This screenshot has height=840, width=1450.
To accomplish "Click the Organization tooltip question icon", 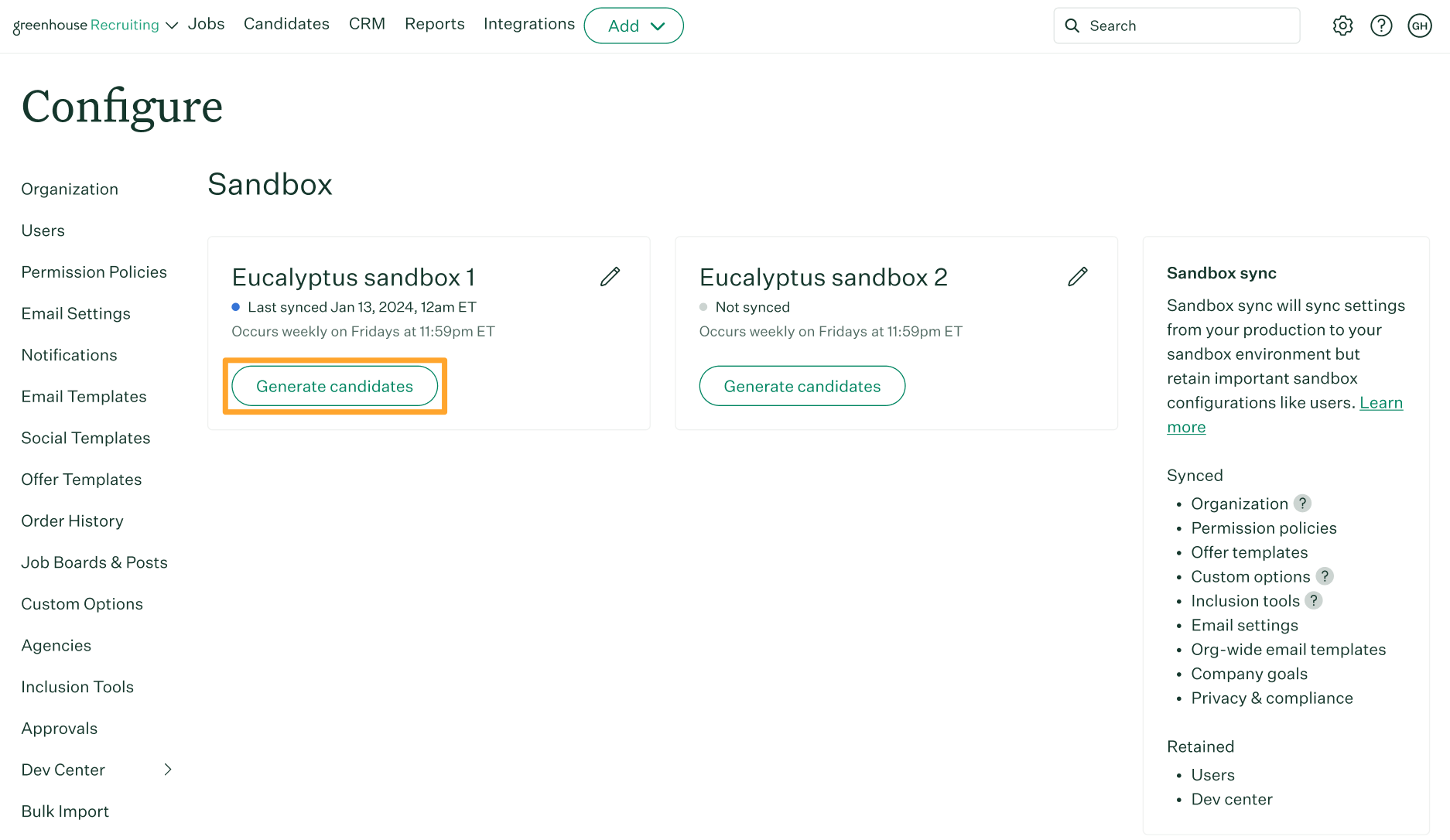I will click(x=1302, y=504).
